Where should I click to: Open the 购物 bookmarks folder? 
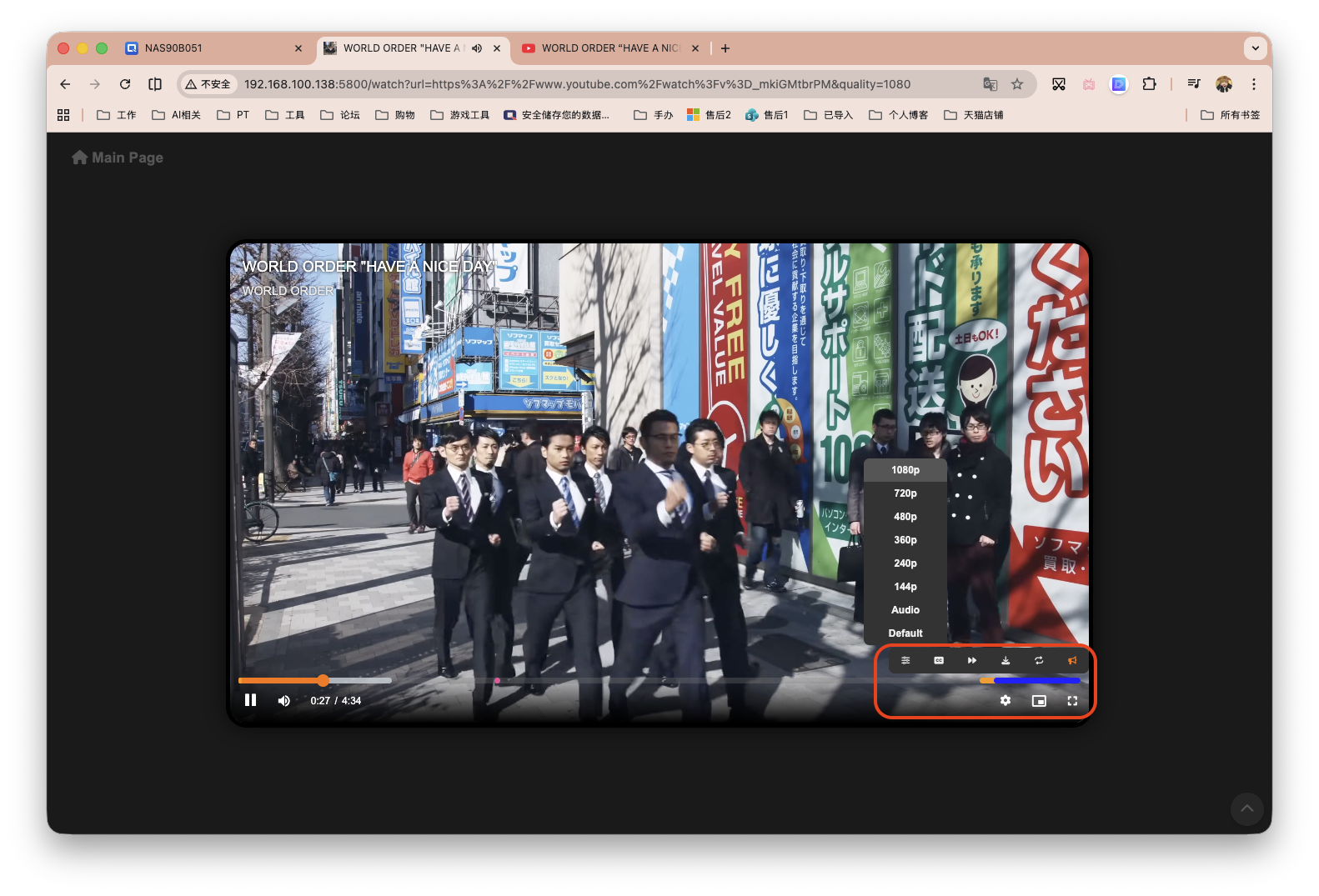[395, 115]
